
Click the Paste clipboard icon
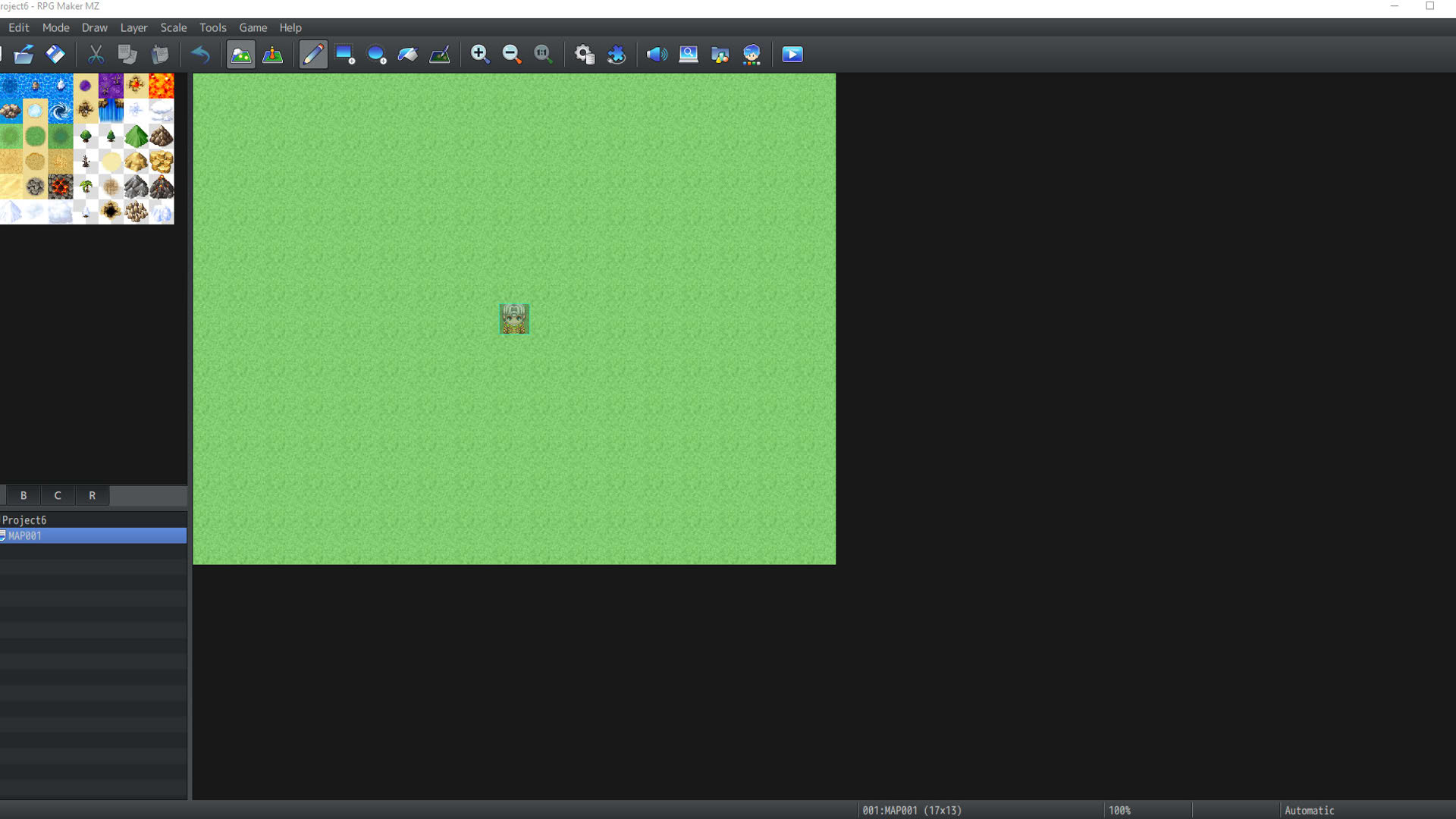(x=159, y=55)
